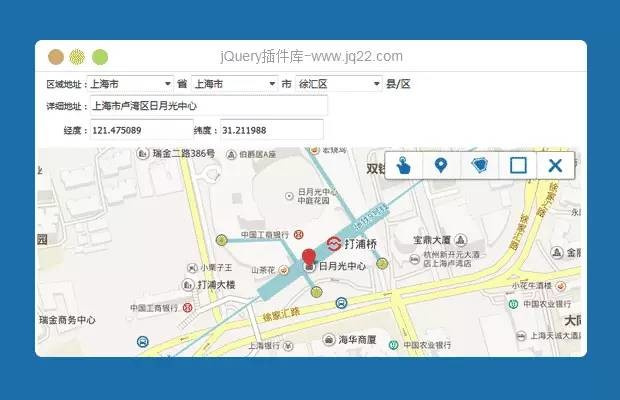This screenshot has width=620, height=400.
Task: Click the longitude field 121.475089
Action: [x=142, y=130]
